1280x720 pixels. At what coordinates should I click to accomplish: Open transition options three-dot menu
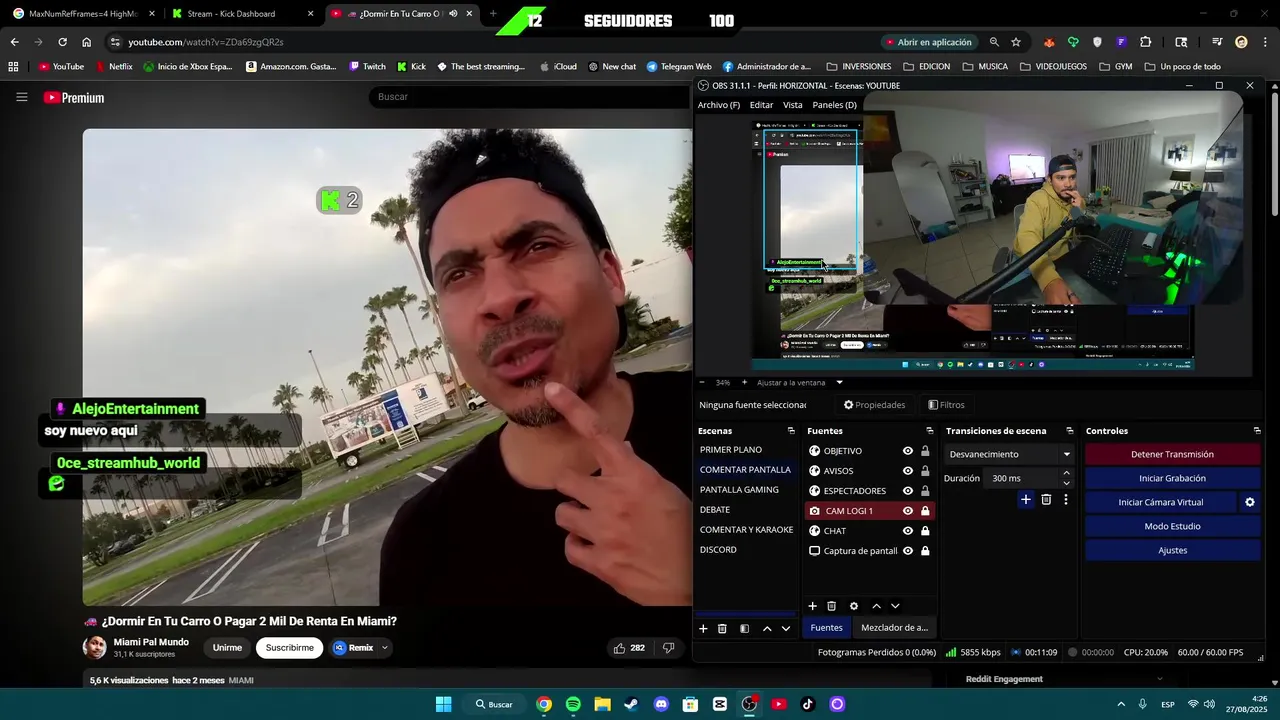tap(1065, 499)
